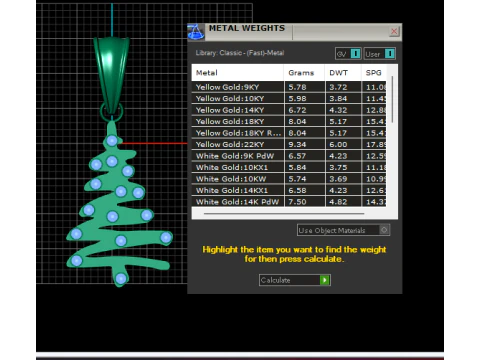Click the 7.50 grams value
This screenshot has width=480, height=360.
tap(297, 202)
